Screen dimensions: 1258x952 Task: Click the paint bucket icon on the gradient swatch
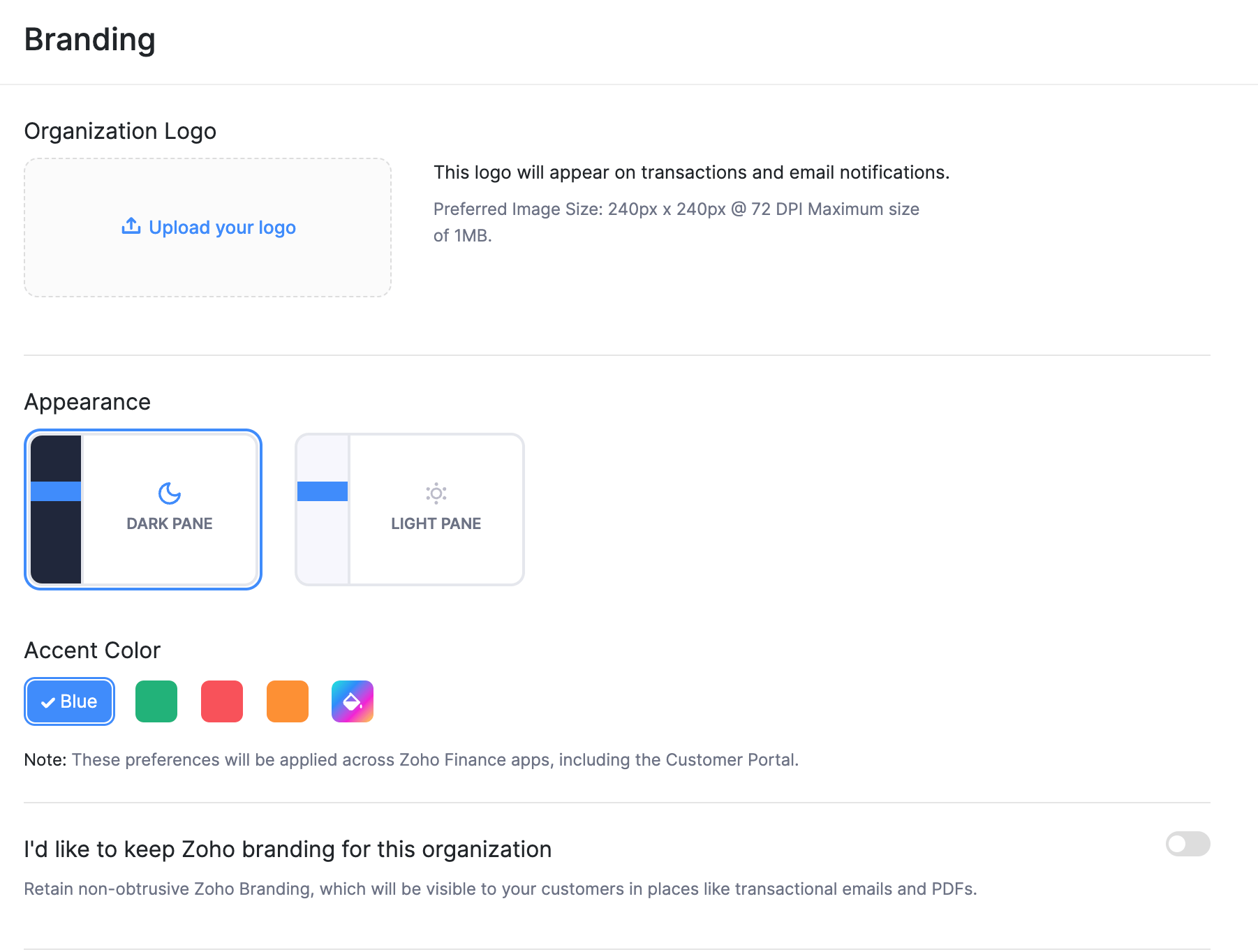[x=352, y=701]
